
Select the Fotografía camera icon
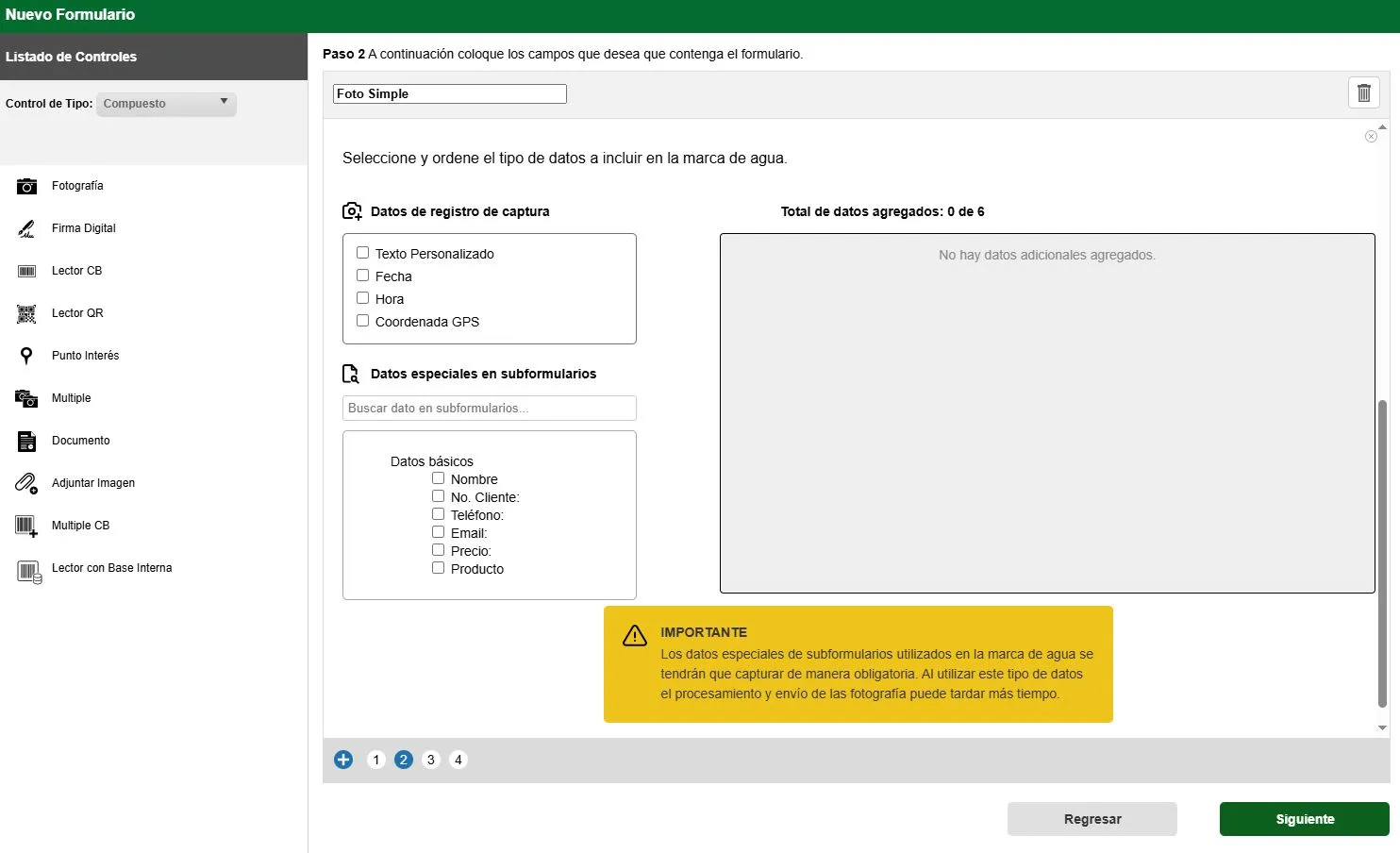point(26,186)
